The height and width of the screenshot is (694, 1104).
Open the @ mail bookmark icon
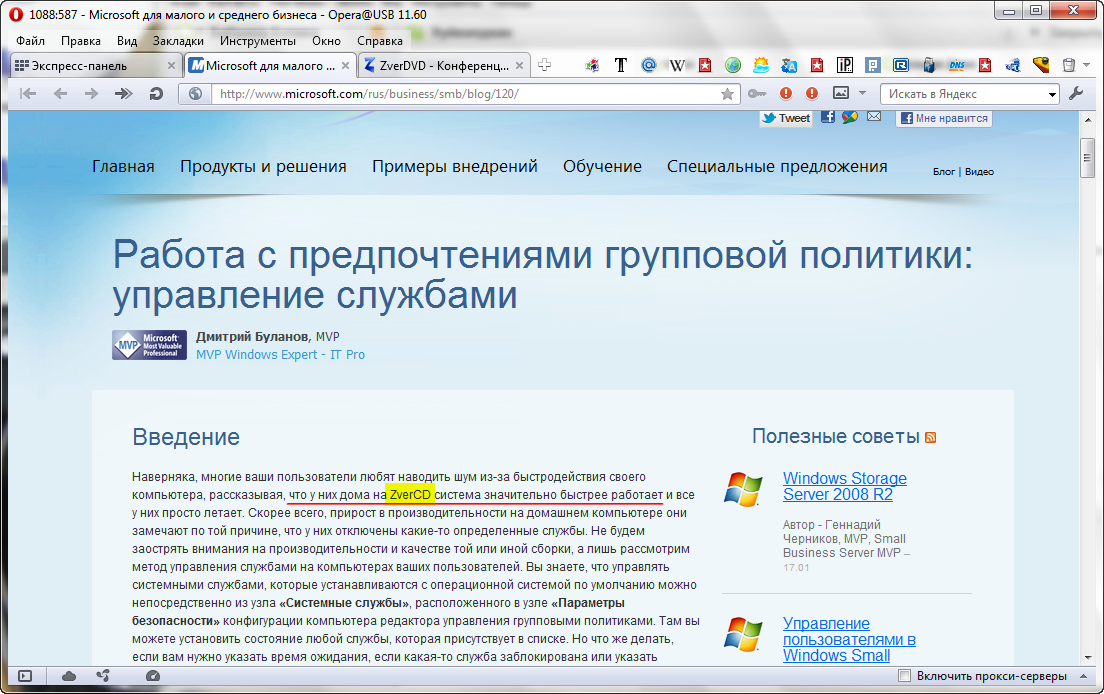point(648,65)
